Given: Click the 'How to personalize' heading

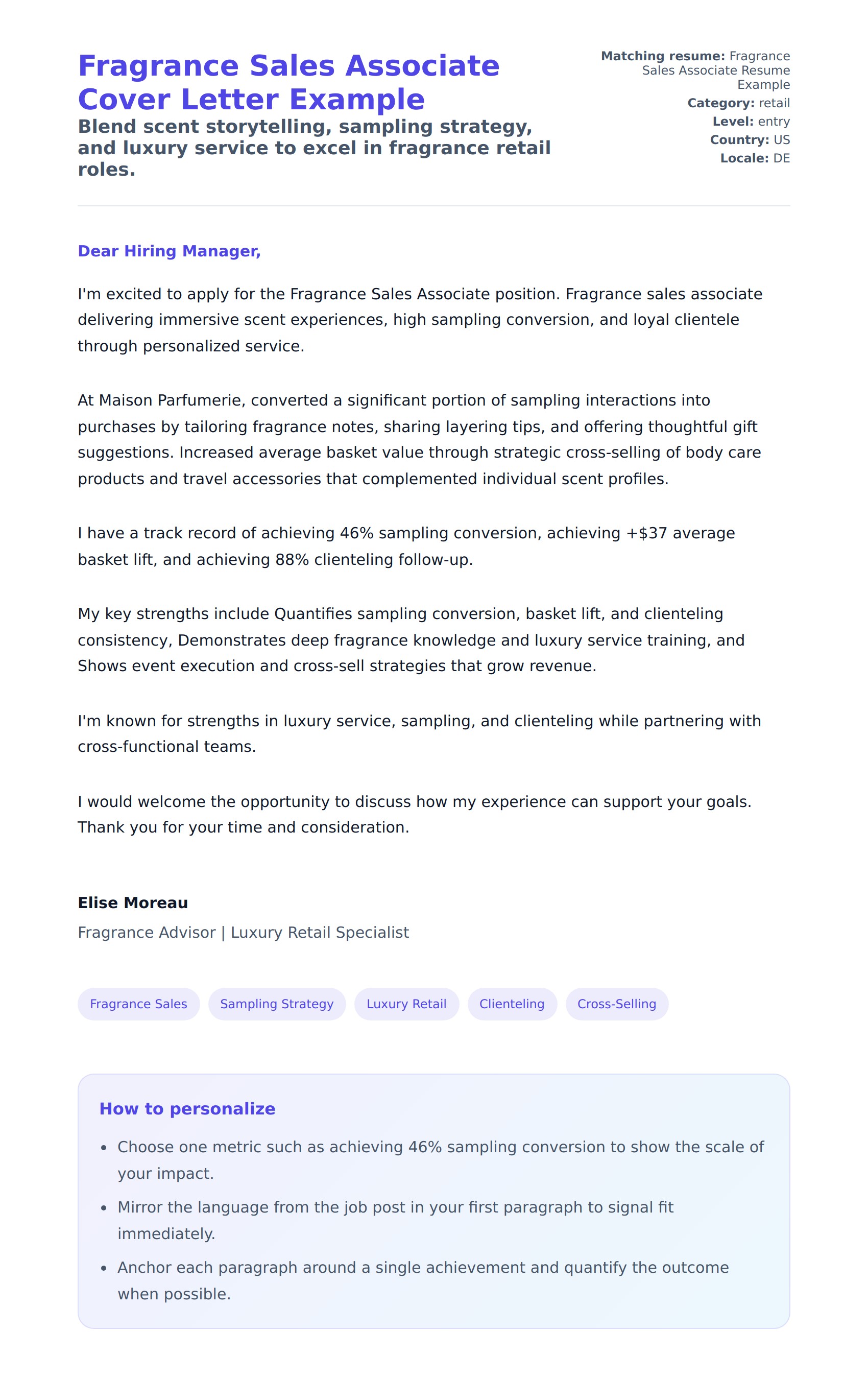Looking at the screenshot, I should (187, 1109).
